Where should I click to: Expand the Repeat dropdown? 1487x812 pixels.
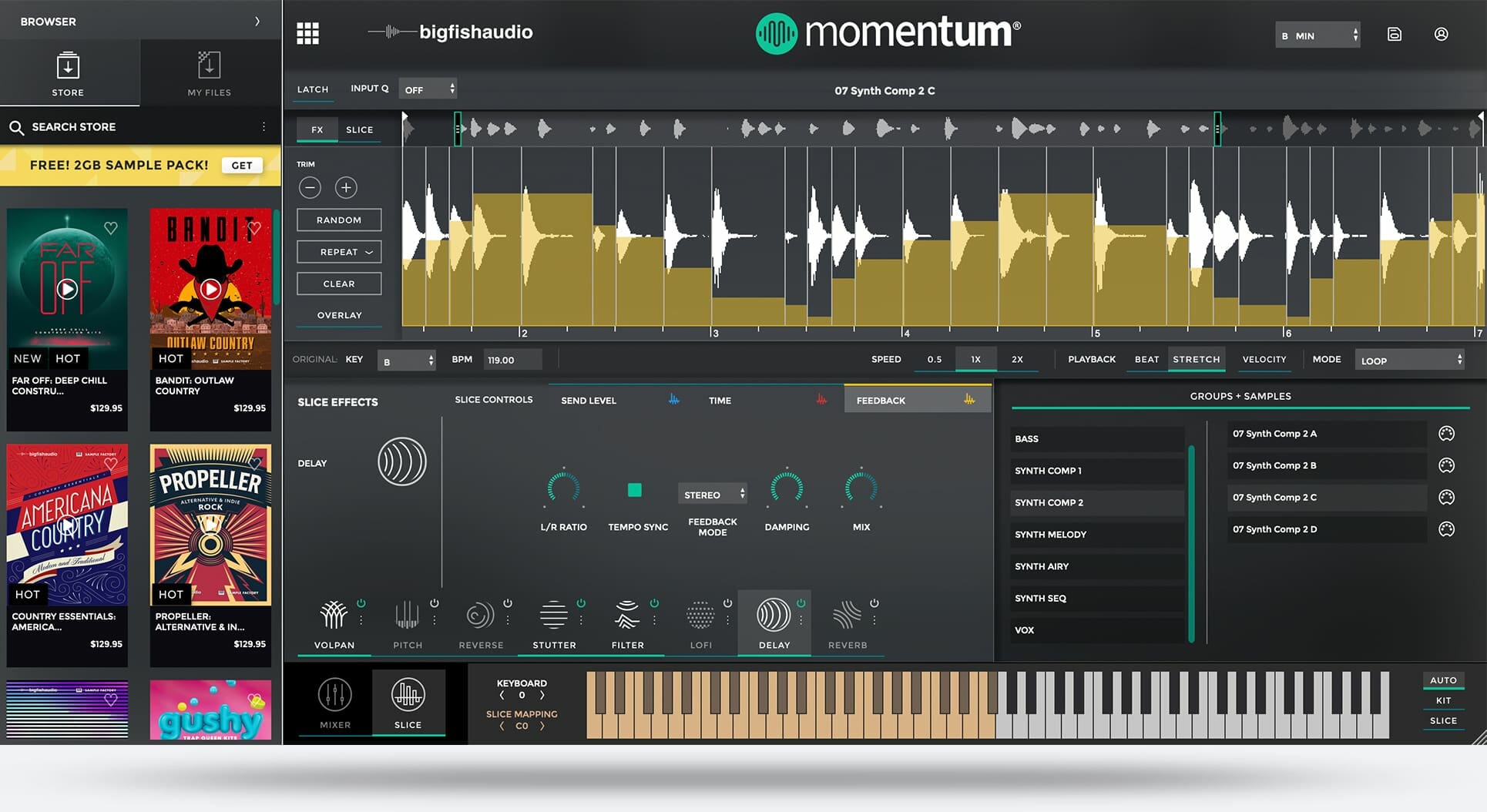(x=338, y=251)
